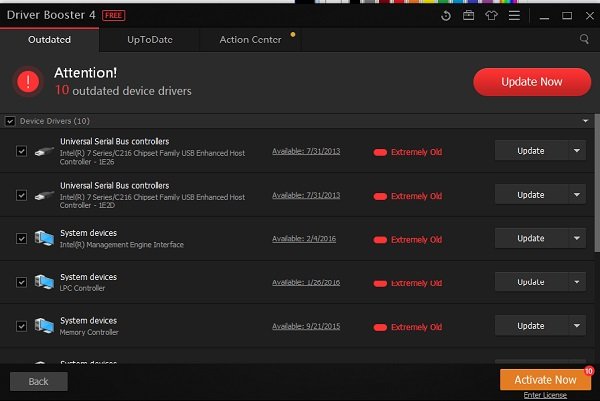Uncheck Management Engine Interface checkbox
Image resolution: width=600 pixels, height=401 pixels.
21,238
